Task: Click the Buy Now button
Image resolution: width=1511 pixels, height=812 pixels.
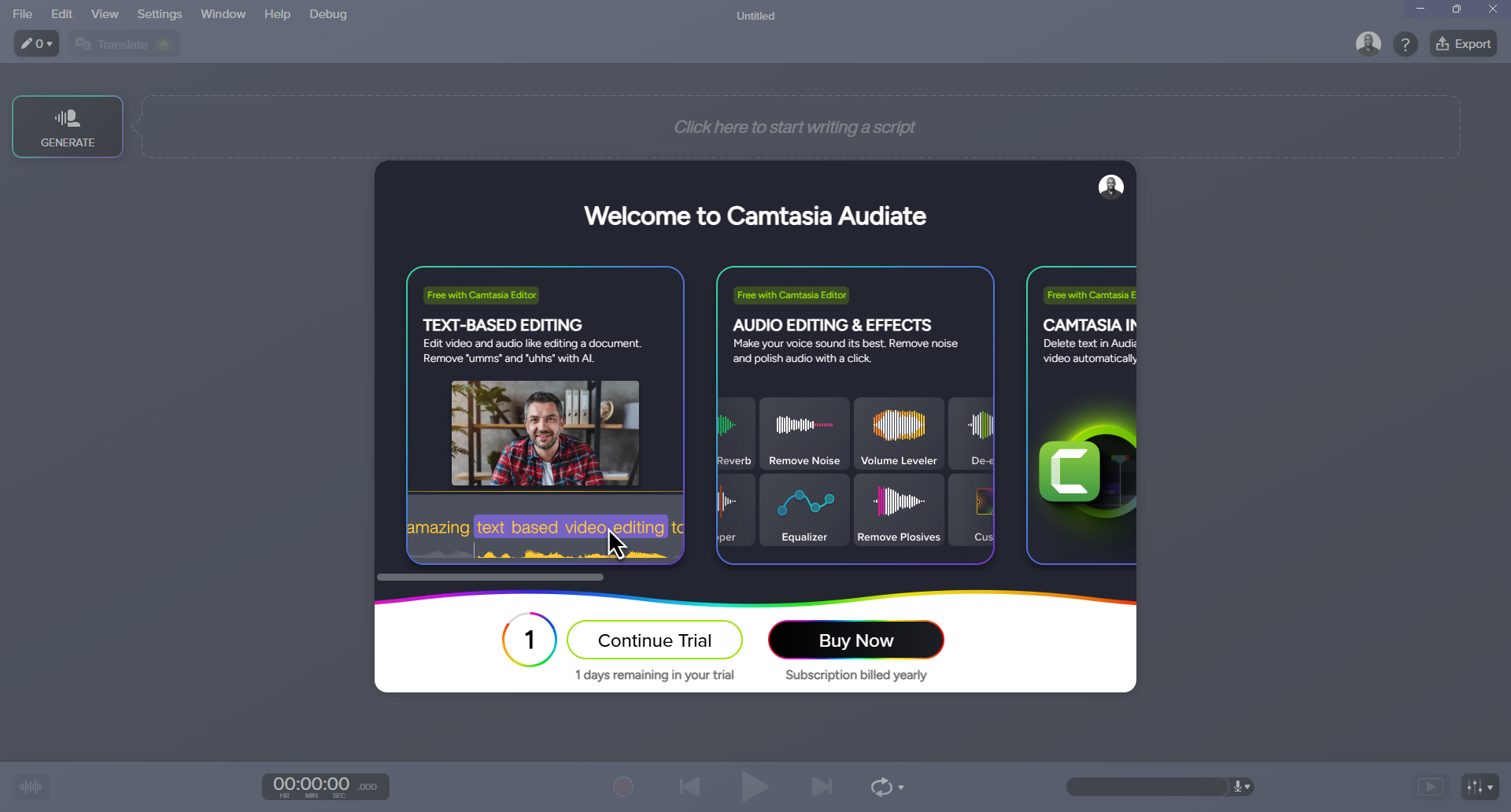Action: 855,640
